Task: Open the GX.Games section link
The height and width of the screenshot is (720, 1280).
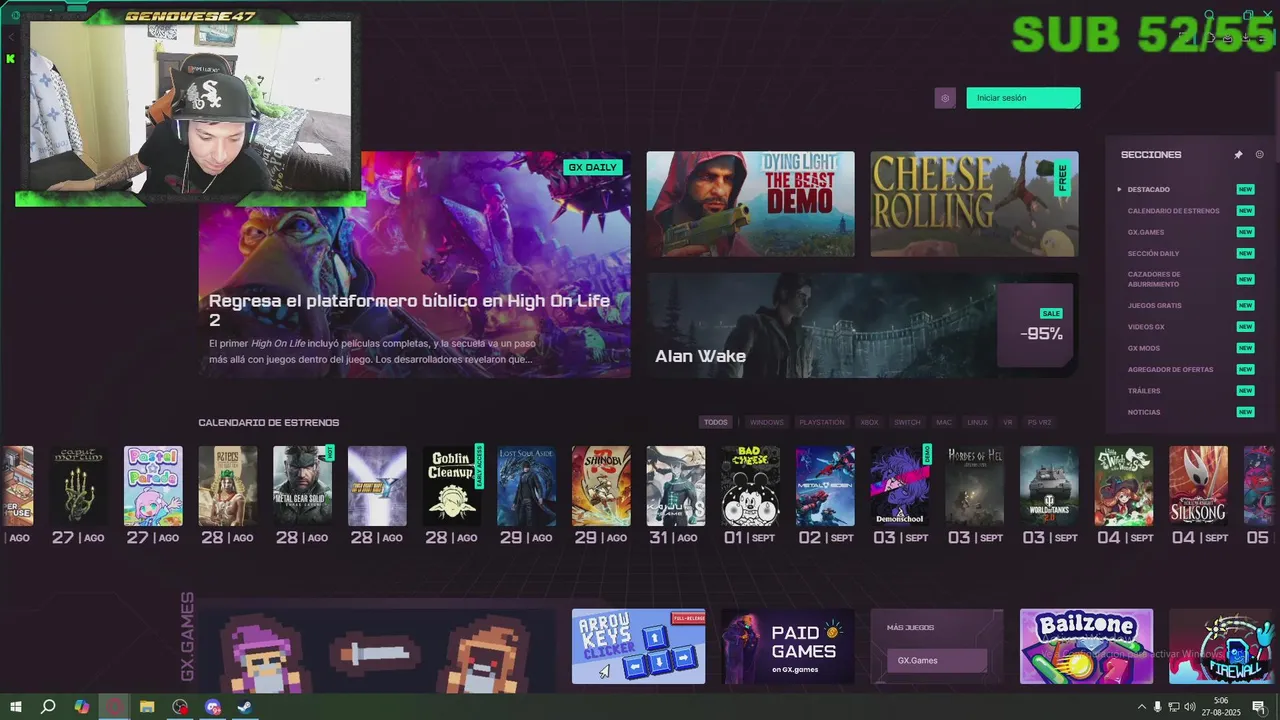Action: tap(1146, 232)
